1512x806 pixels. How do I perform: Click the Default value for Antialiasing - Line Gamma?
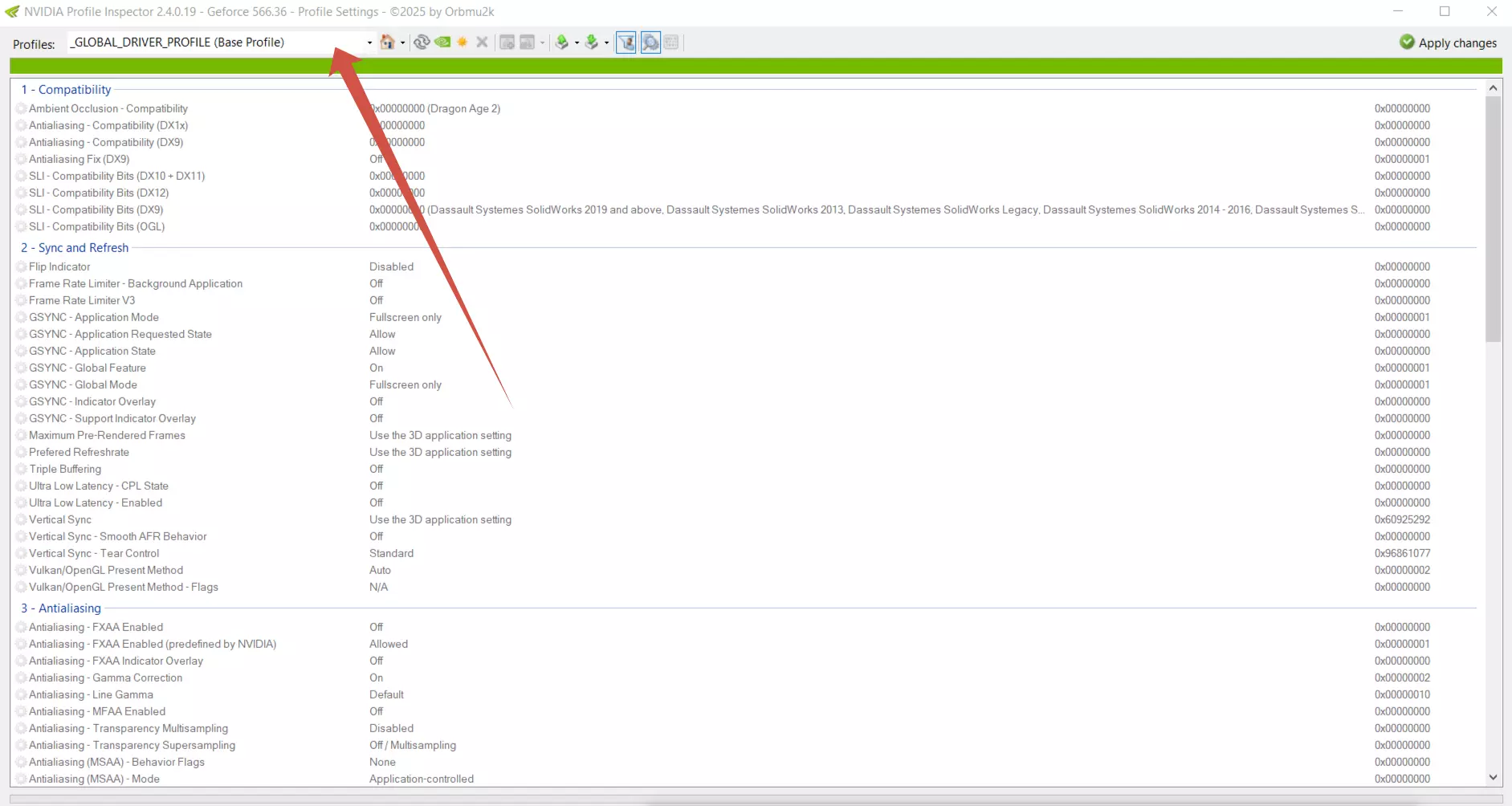click(386, 695)
